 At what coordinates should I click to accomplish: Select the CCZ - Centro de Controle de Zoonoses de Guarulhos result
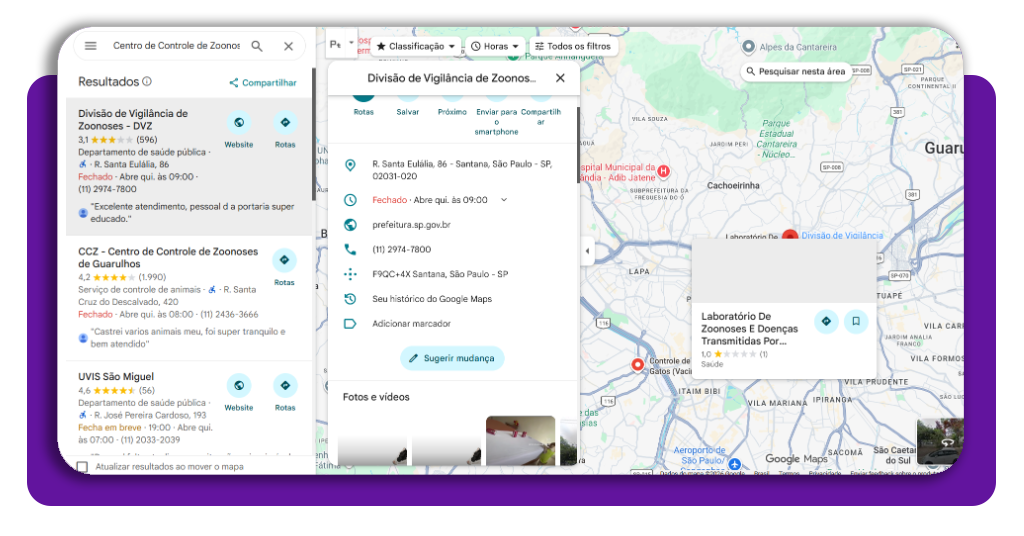(x=168, y=257)
